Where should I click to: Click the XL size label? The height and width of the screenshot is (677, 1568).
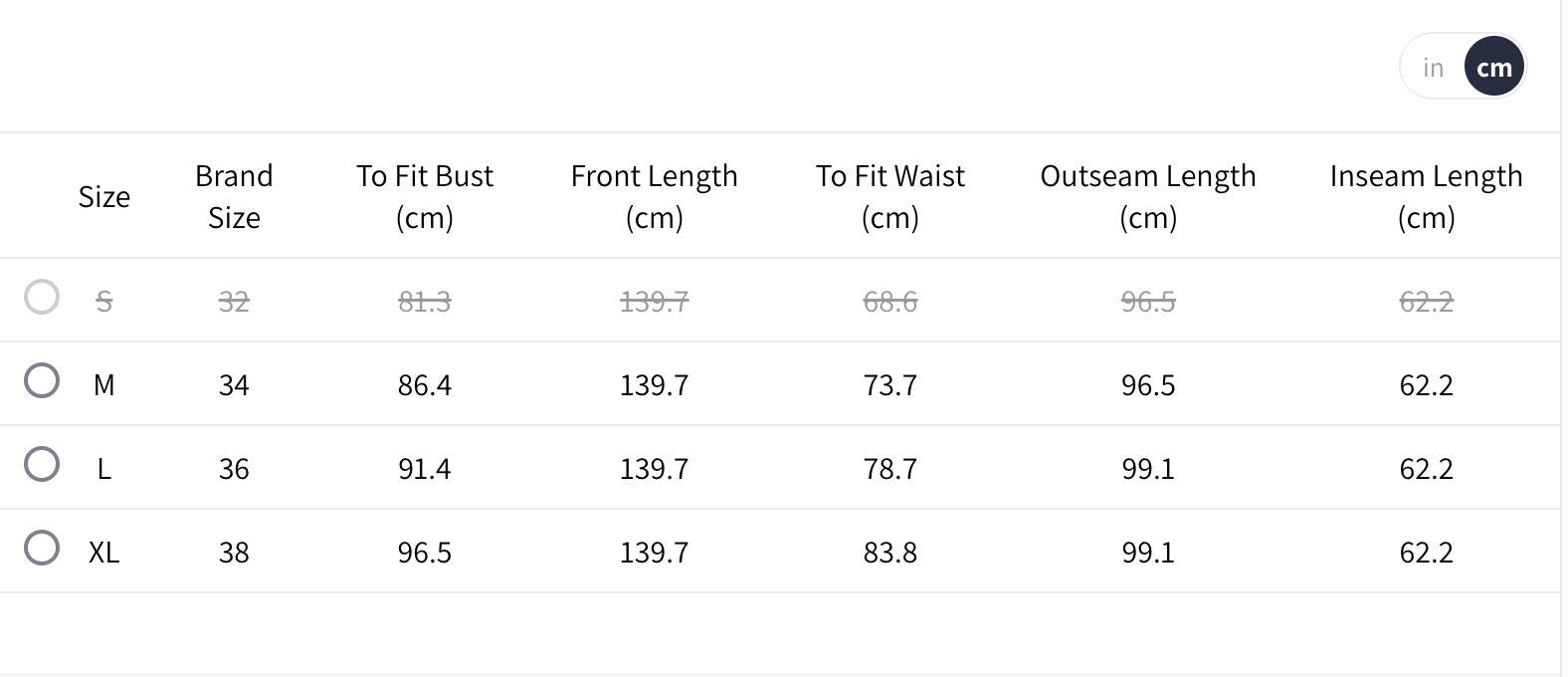tap(104, 553)
